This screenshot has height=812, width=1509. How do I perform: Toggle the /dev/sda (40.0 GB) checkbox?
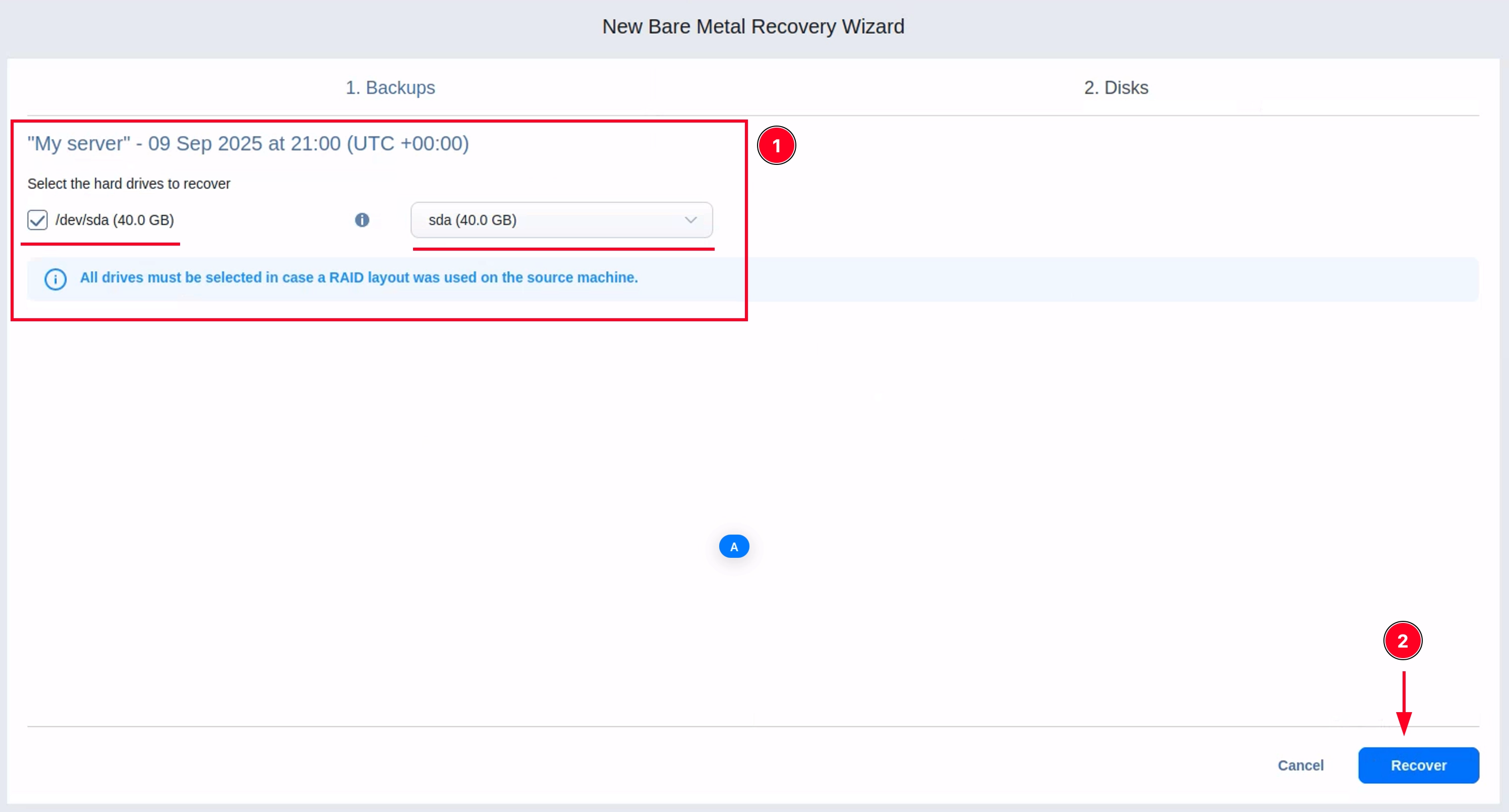(37, 220)
